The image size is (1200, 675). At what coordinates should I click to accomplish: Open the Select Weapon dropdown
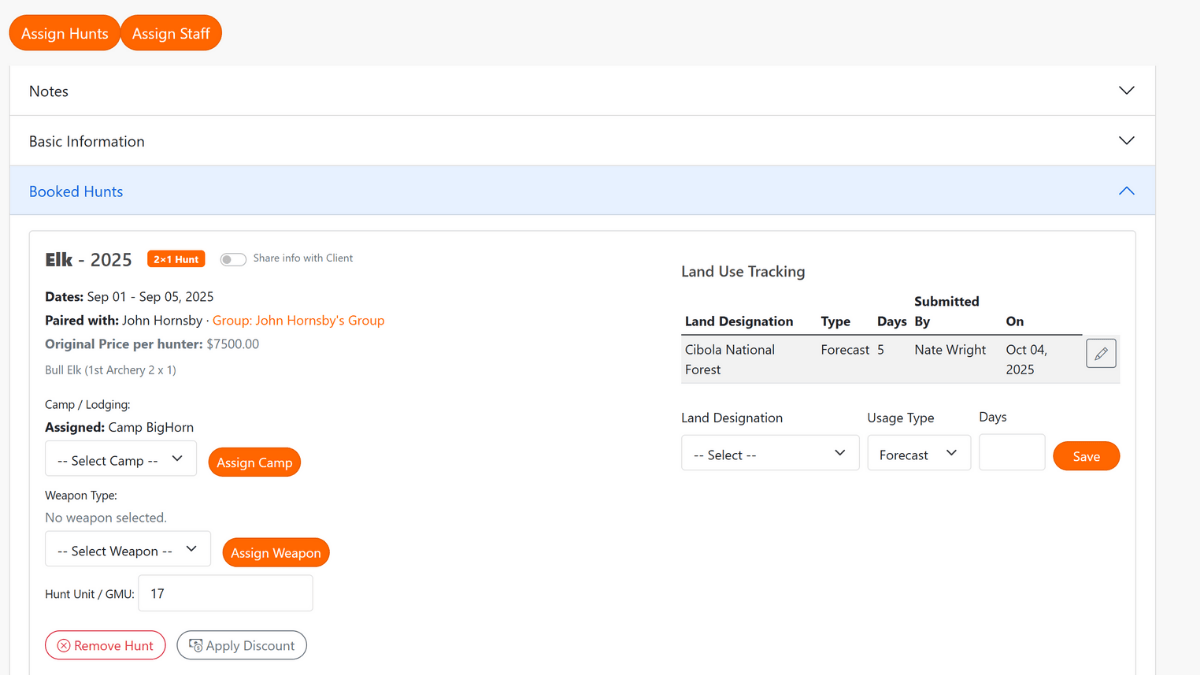click(x=128, y=550)
